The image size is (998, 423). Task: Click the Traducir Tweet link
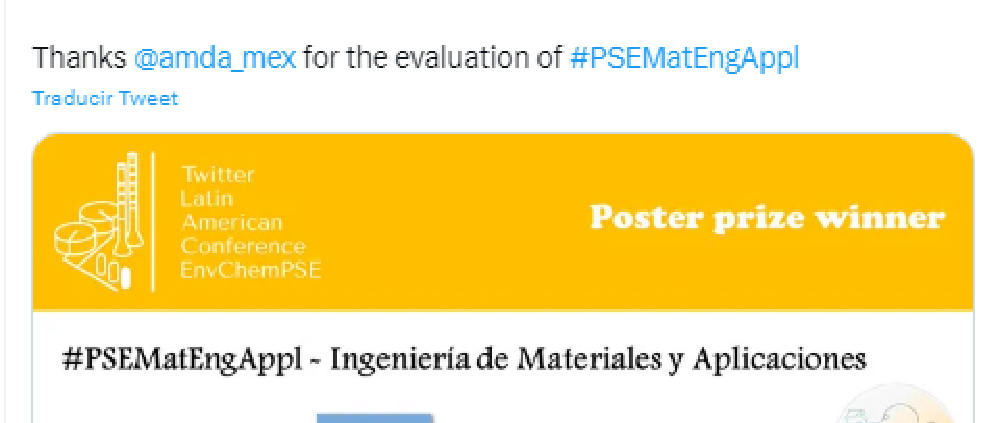tap(105, 98)
